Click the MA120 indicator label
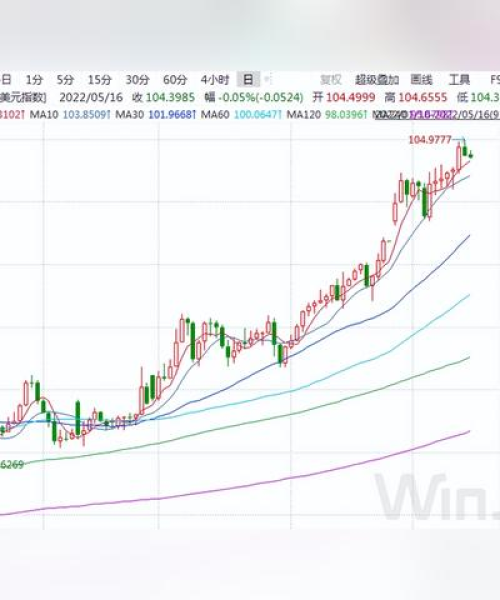Screen dimensions: 500x600 (304, 114)
